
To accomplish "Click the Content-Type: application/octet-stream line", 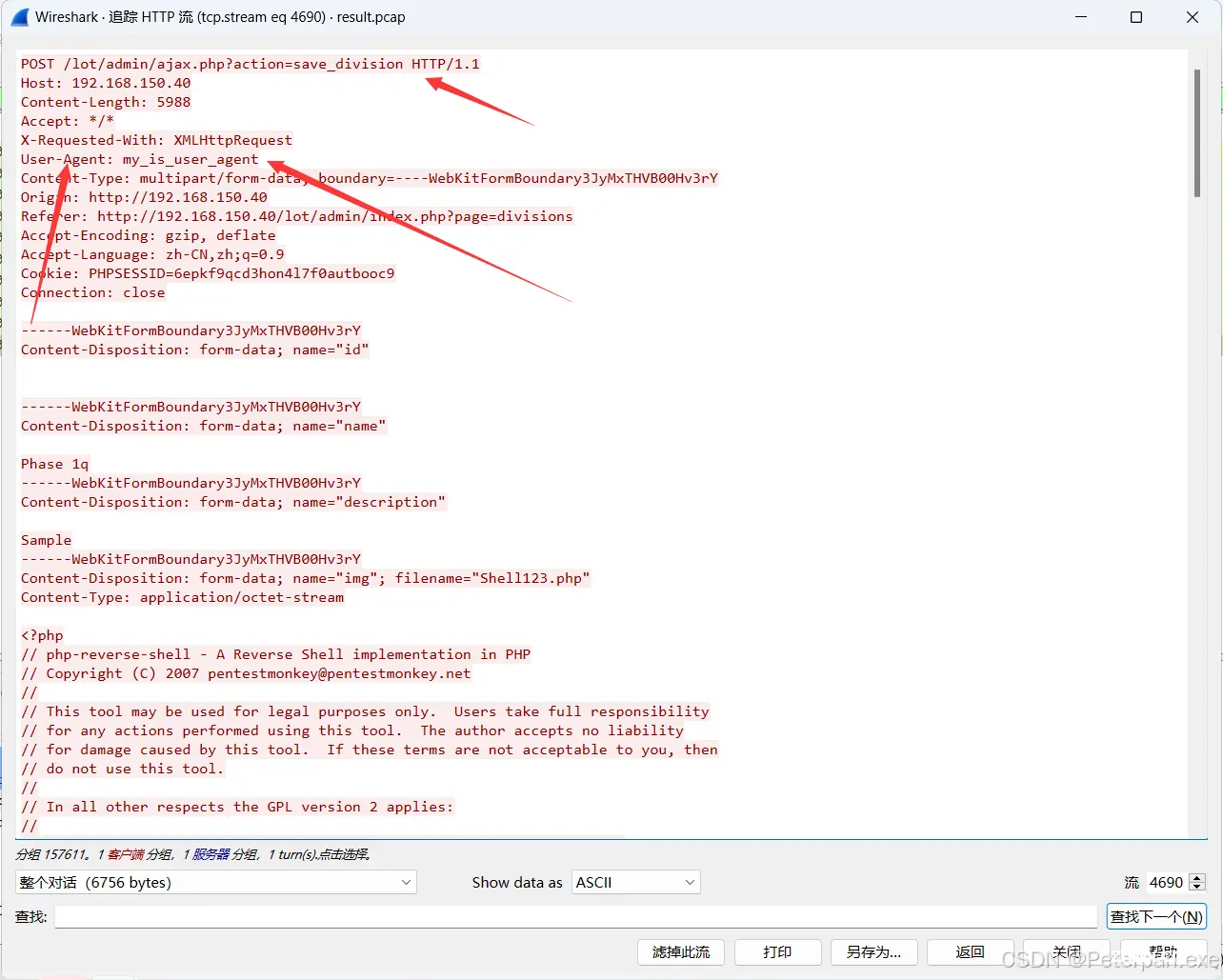I will coord(182,597).
